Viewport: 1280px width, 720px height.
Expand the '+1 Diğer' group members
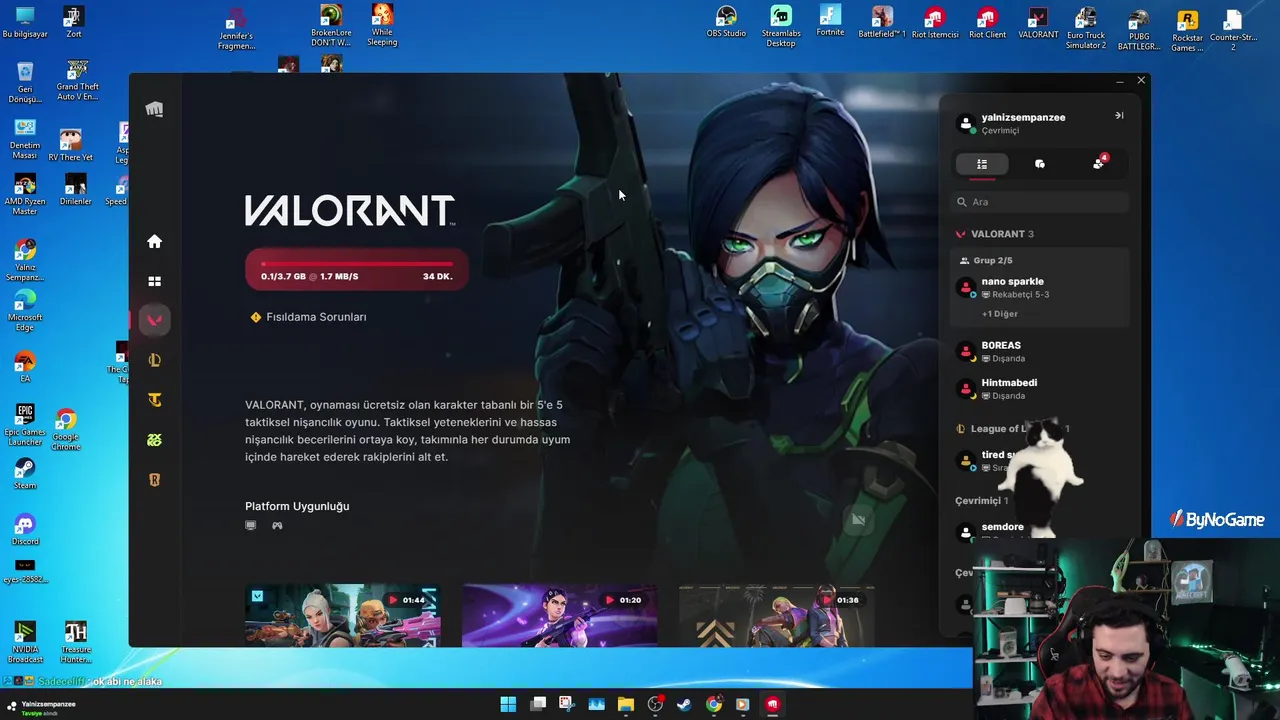coord(1000,314)
